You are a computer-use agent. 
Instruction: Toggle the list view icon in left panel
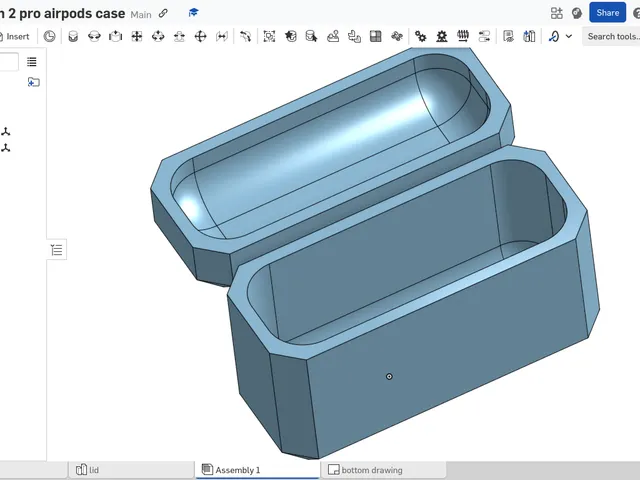coord(31,62)
